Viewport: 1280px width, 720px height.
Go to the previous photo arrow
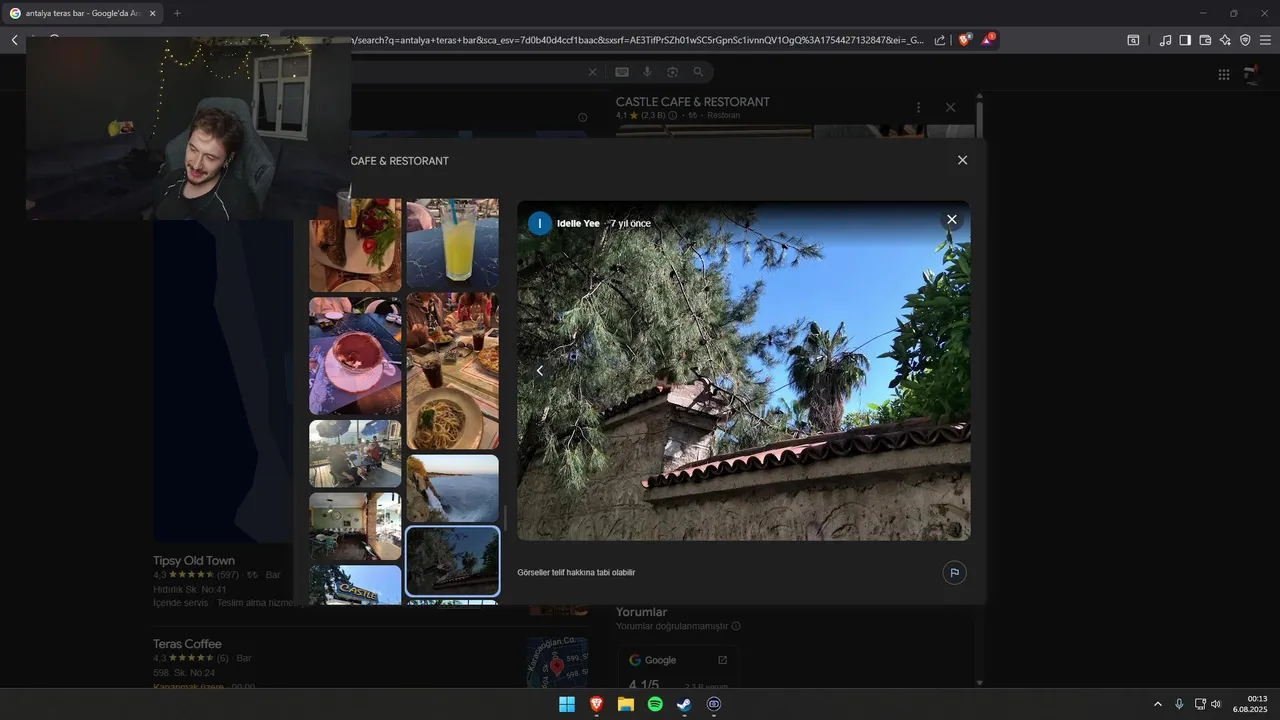coord(540,371)
